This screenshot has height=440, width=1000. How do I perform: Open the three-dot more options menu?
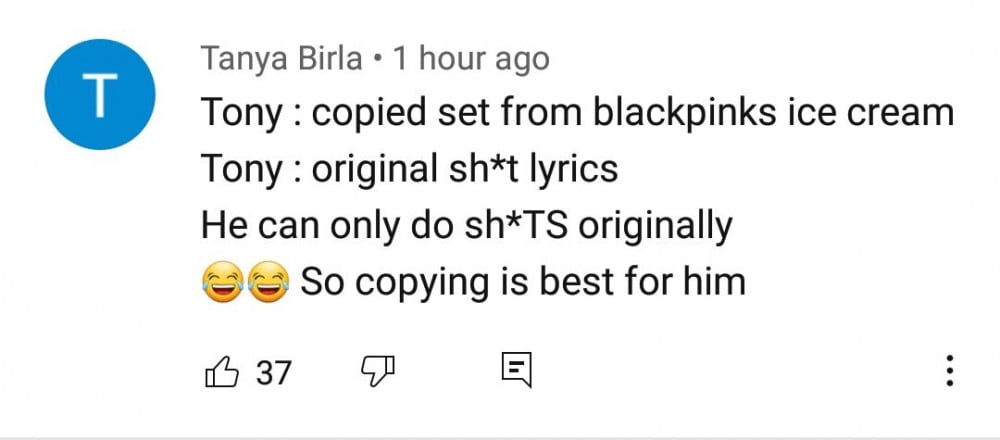[x=950, y=370]
